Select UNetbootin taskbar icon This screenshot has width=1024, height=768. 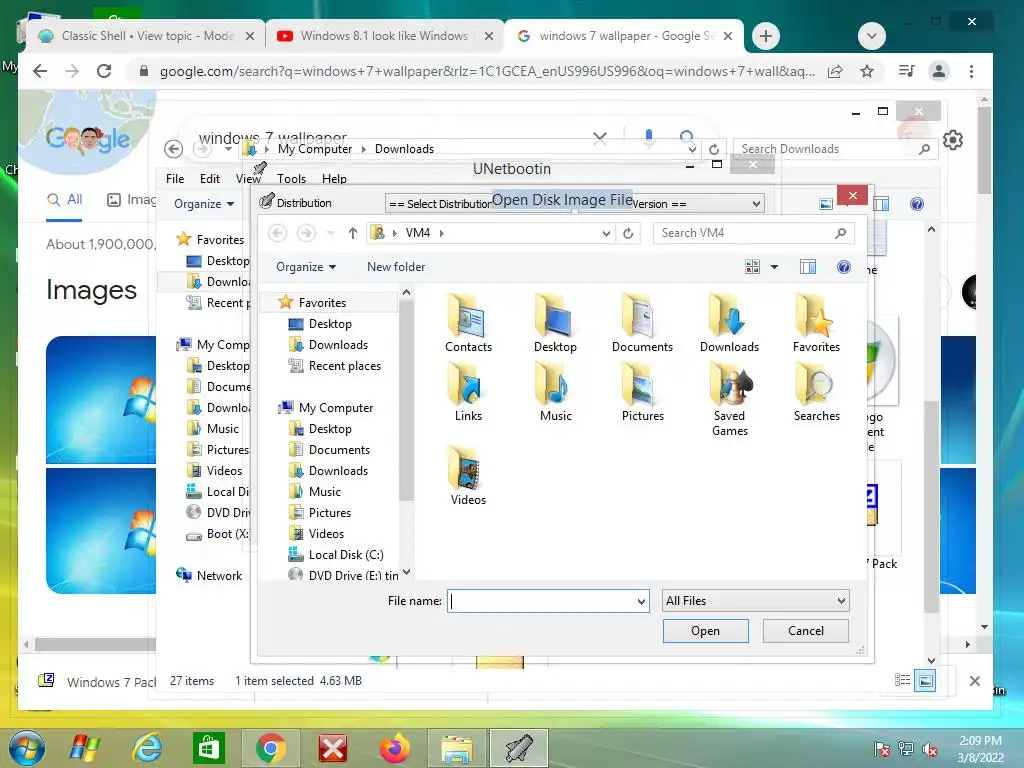pos(520,748)
